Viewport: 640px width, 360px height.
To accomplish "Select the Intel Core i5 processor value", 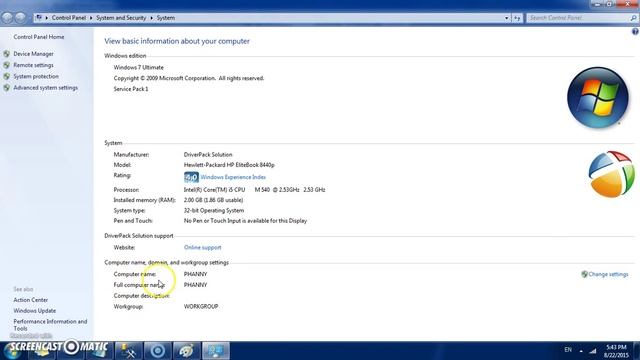I will click(254, 190).
